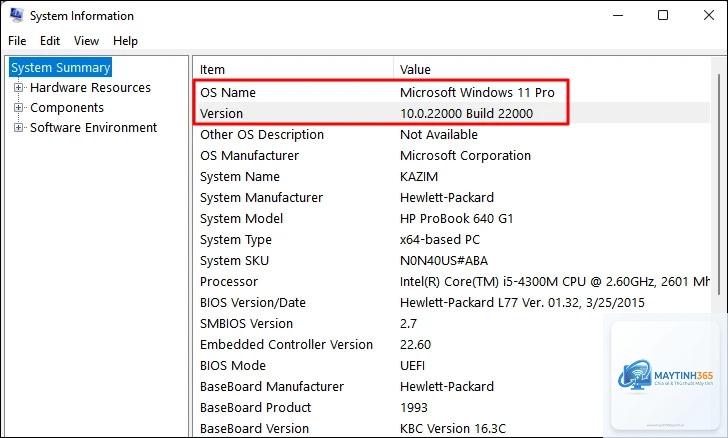Viewport: 728px width, 438px height.
Task: Click the '10.0.22000 Build 22000' value
Action: coord(467,113)
